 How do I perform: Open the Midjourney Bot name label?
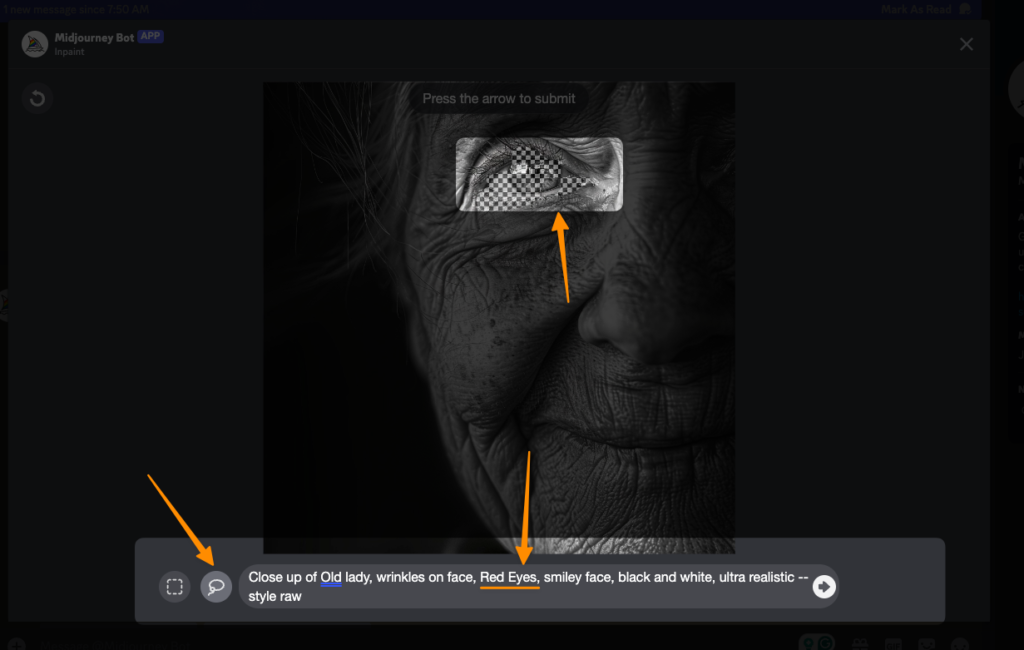click(x=93, y=37)
